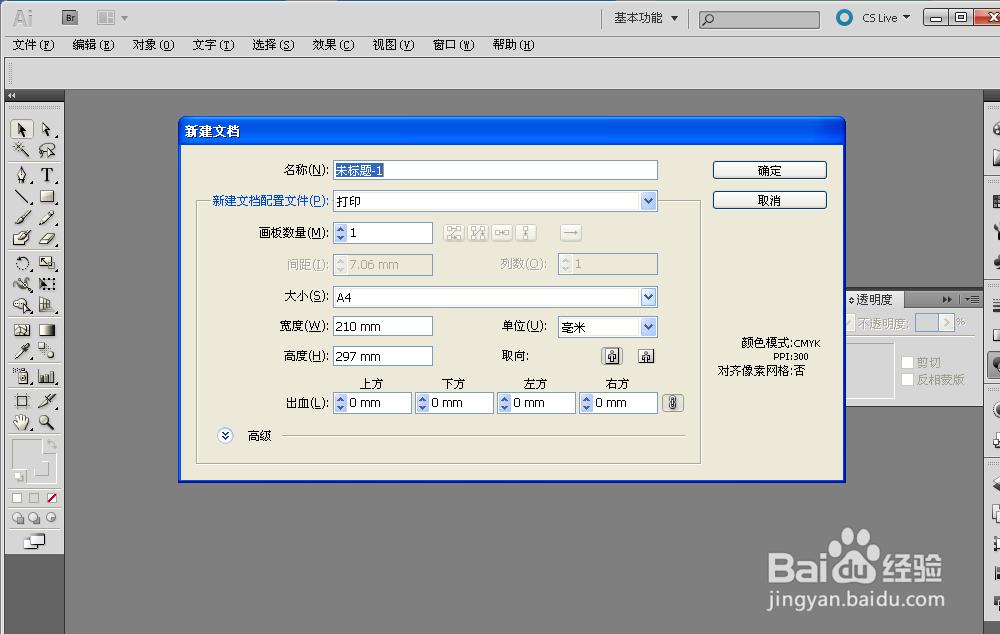The width and height of the screenshot is (1000, 634).
Task: Open Adobe Bridge from the application bar
Action: coord(70,17)
